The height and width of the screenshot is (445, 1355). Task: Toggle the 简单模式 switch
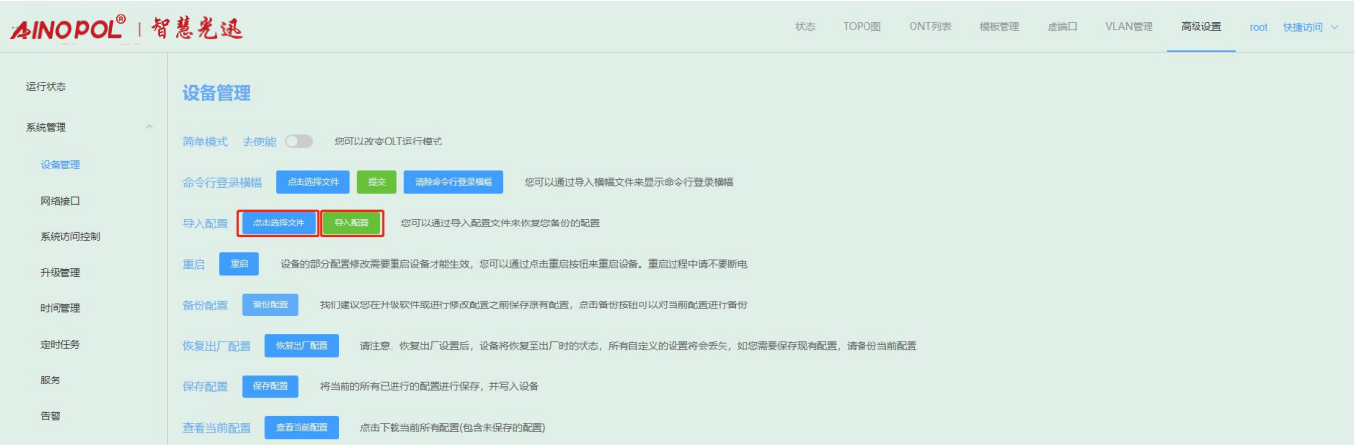pyautogui.click(x=299, y=142)
